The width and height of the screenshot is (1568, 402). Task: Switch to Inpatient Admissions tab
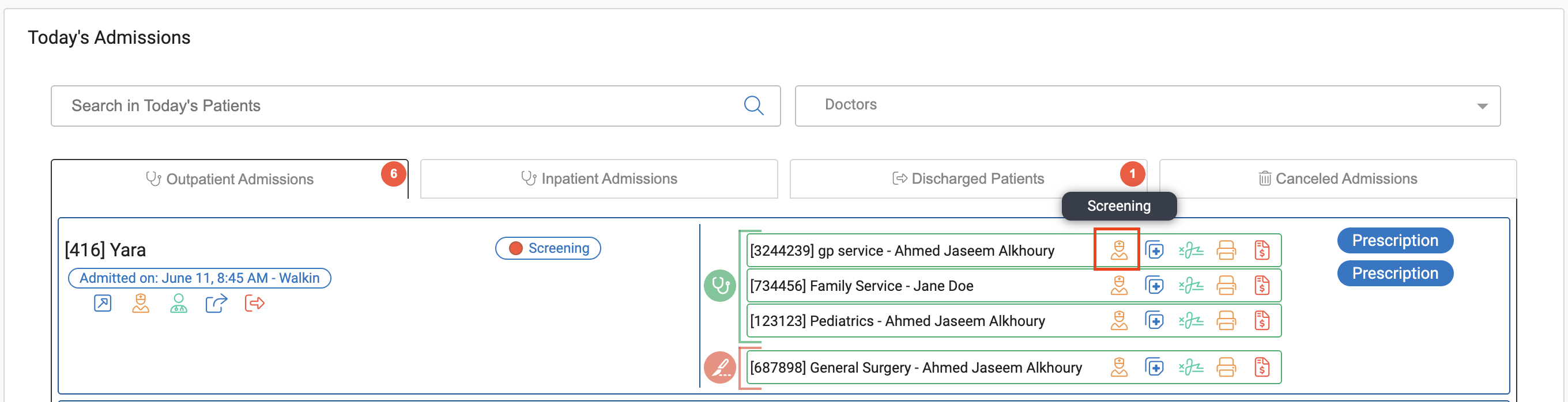coord(599,179)
